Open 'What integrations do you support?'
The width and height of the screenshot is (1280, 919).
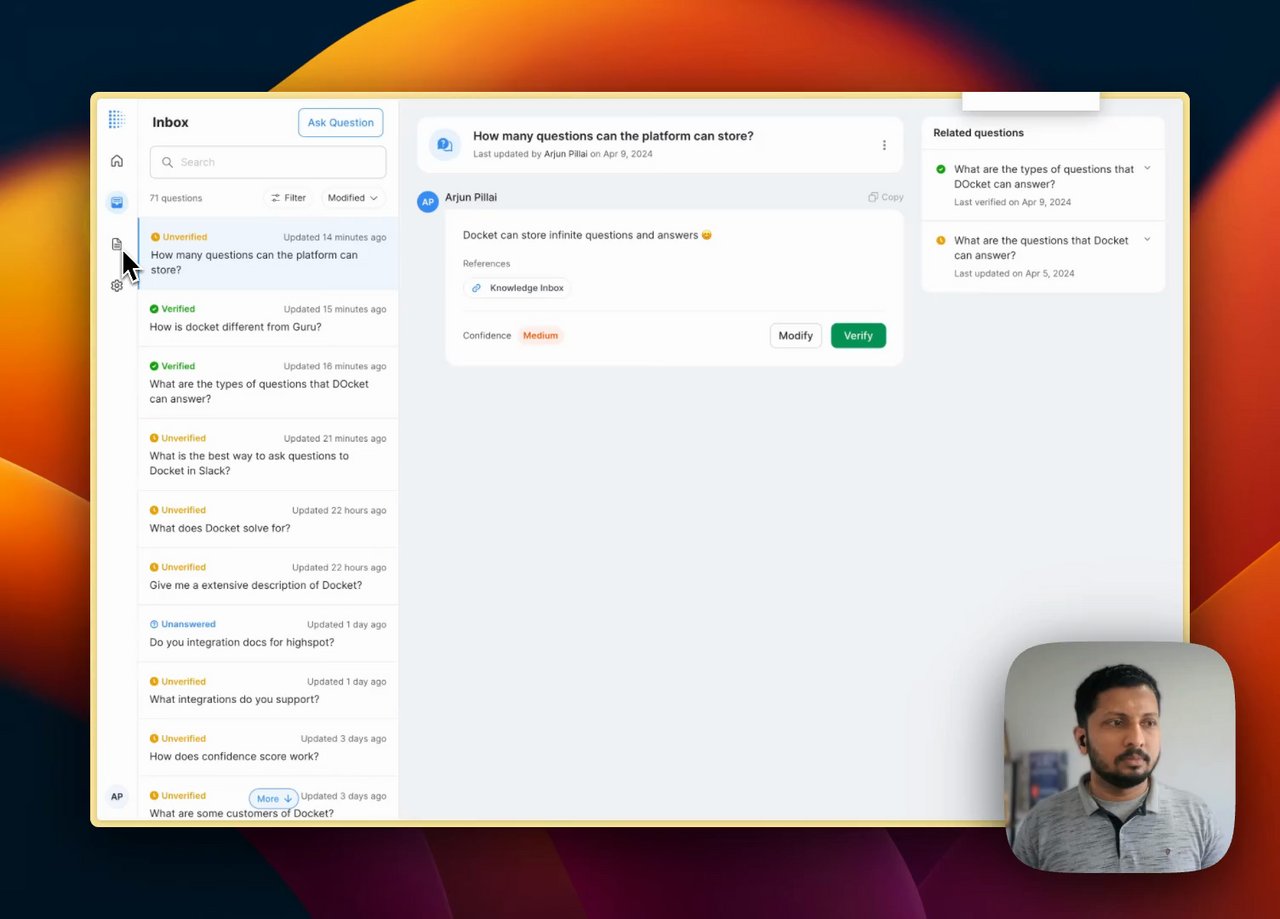(x=268, y=690)
